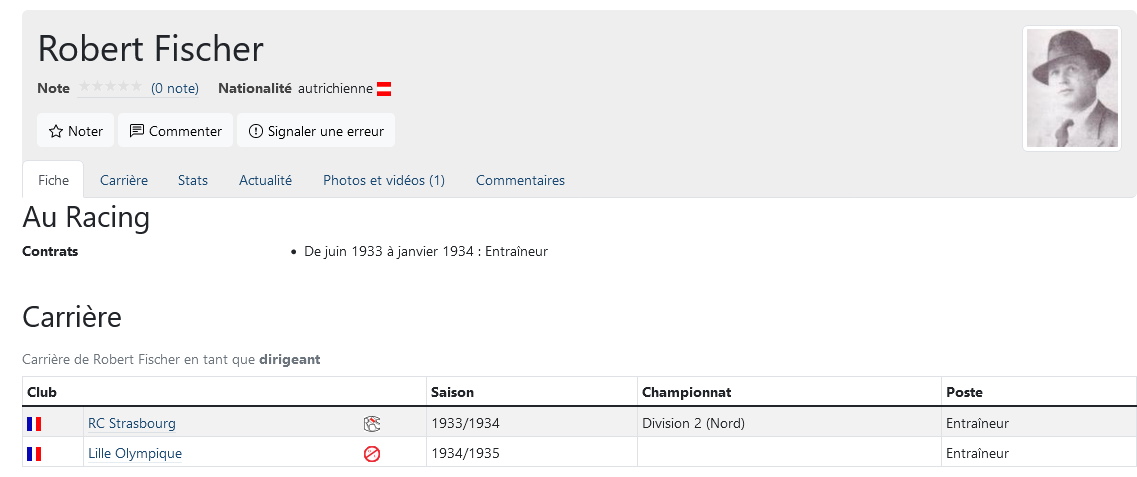
Task: Click the French flag in RC Strasbourg row
Action: click(x=34, y=424)
